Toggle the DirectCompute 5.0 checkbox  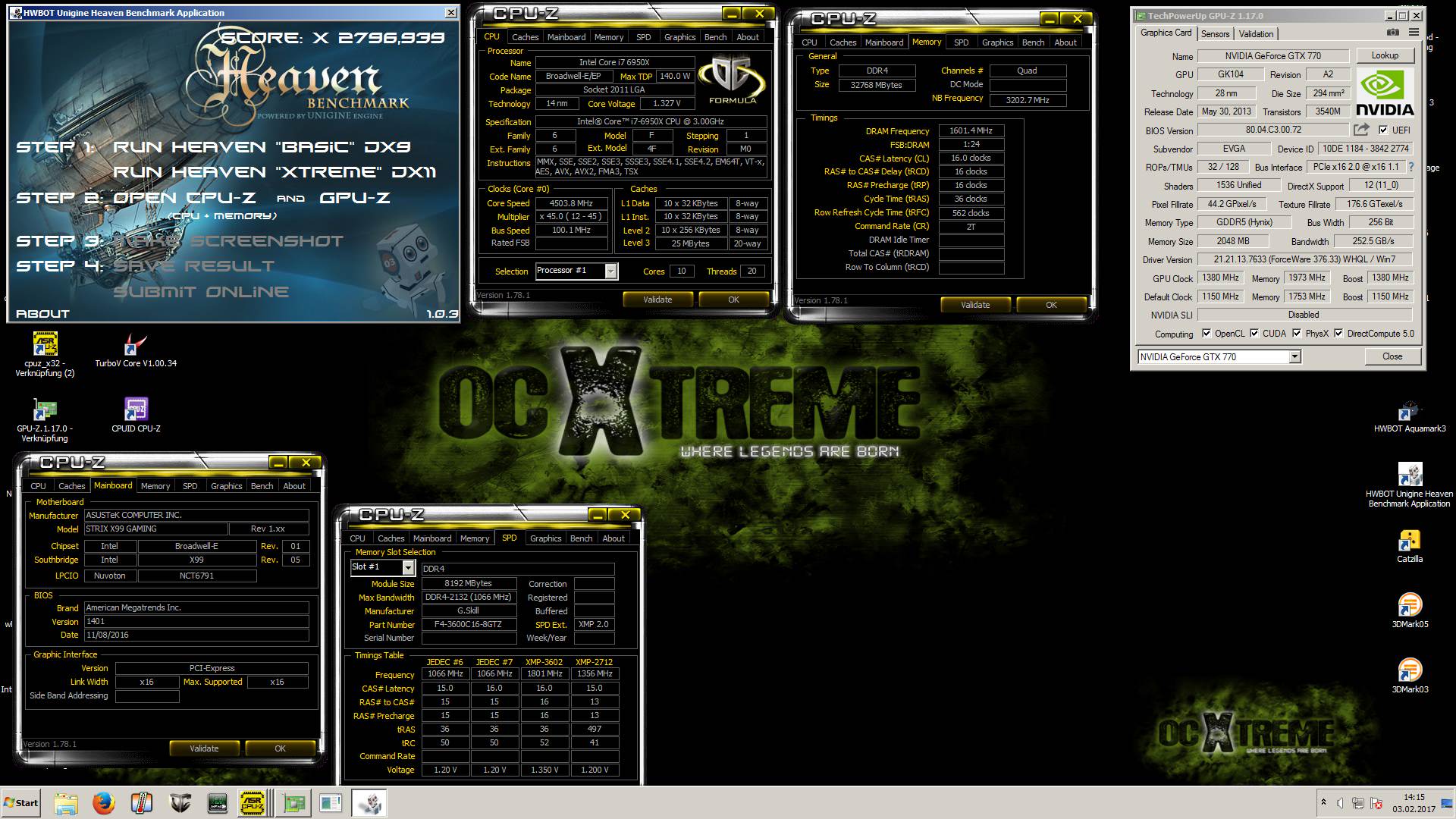tap(1338, 334)
